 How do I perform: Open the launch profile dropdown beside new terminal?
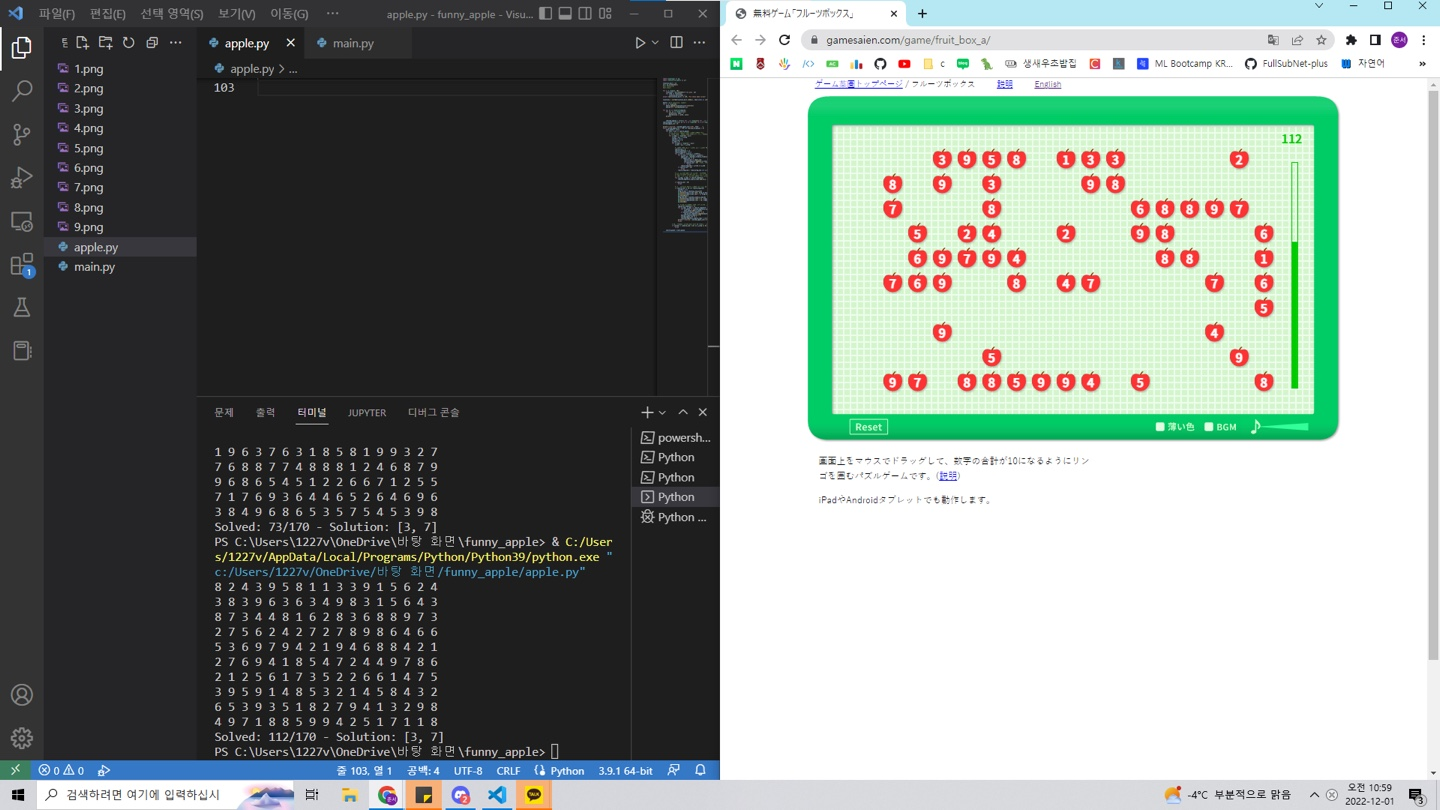click(x=662, y=412)
